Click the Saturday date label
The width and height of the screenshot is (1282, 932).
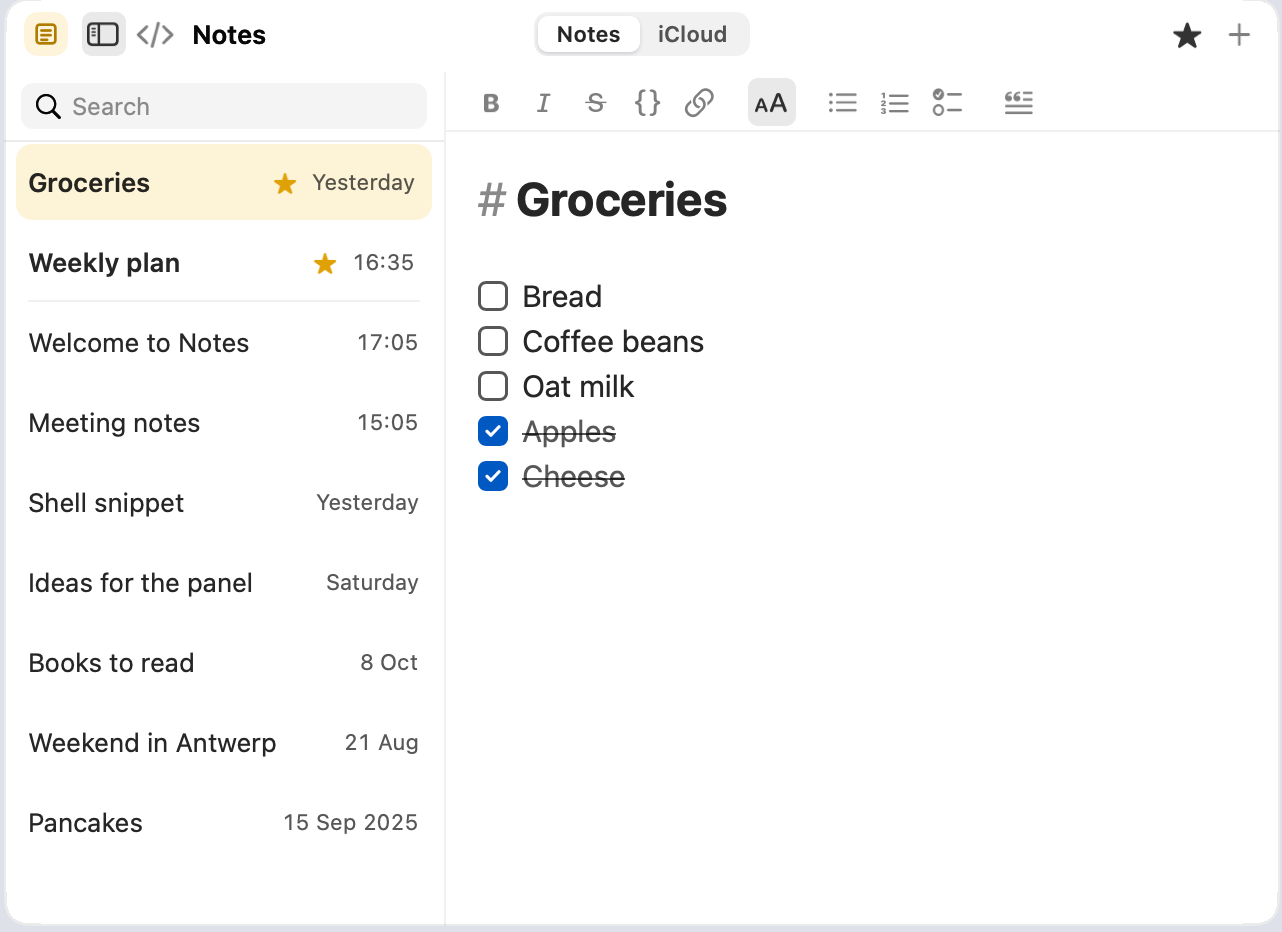372,583
